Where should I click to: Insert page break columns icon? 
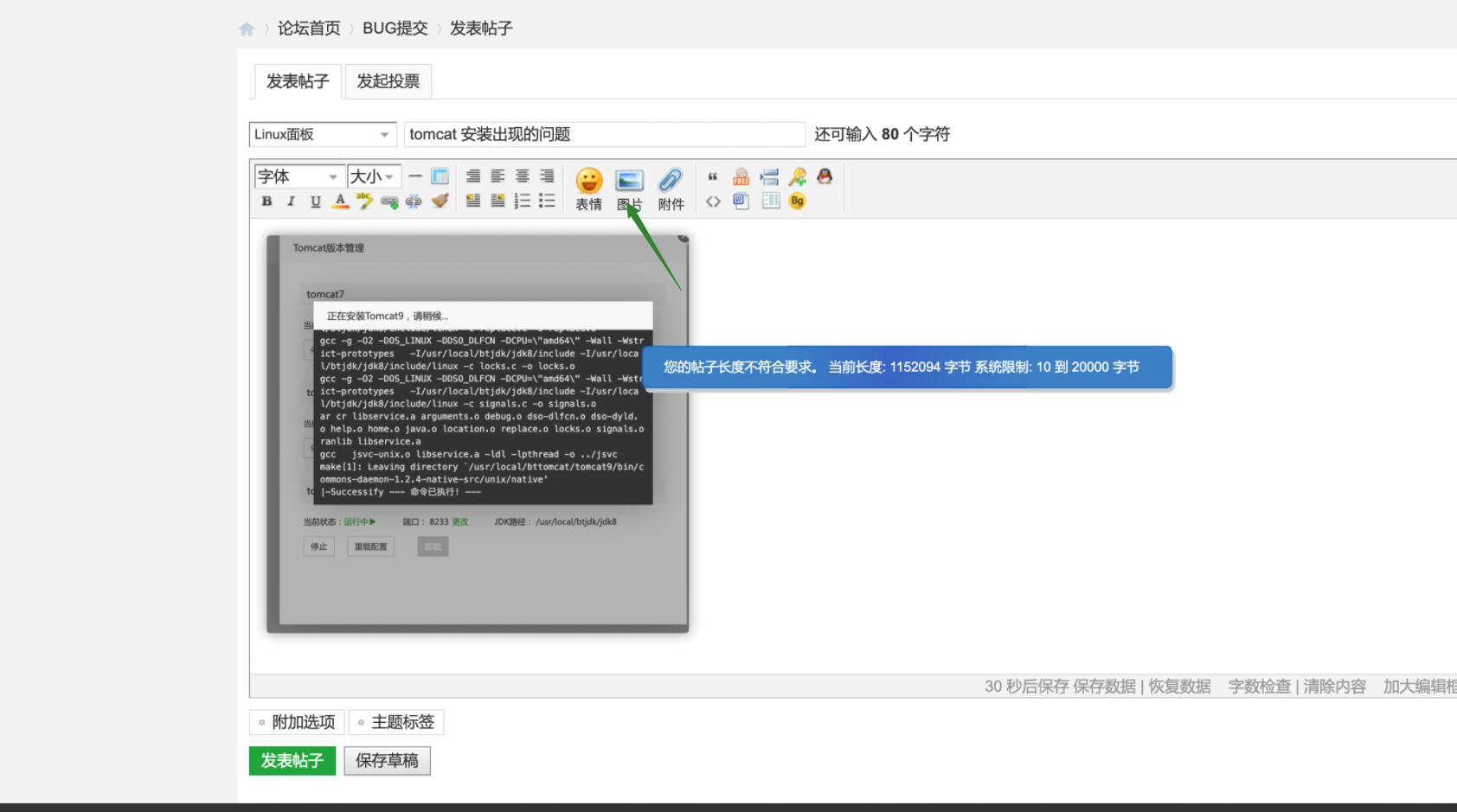click(x=771, y=201)
